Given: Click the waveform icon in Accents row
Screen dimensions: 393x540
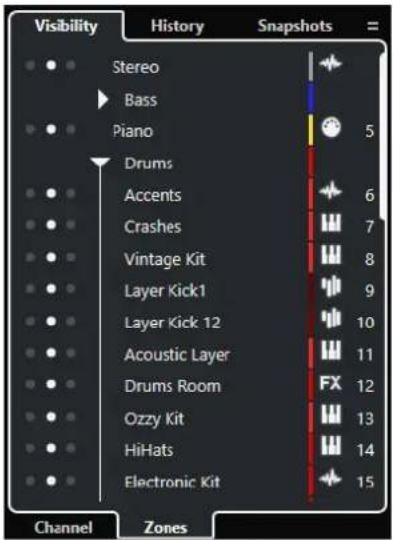Looking at the screenshot, I should pos(330,191).
